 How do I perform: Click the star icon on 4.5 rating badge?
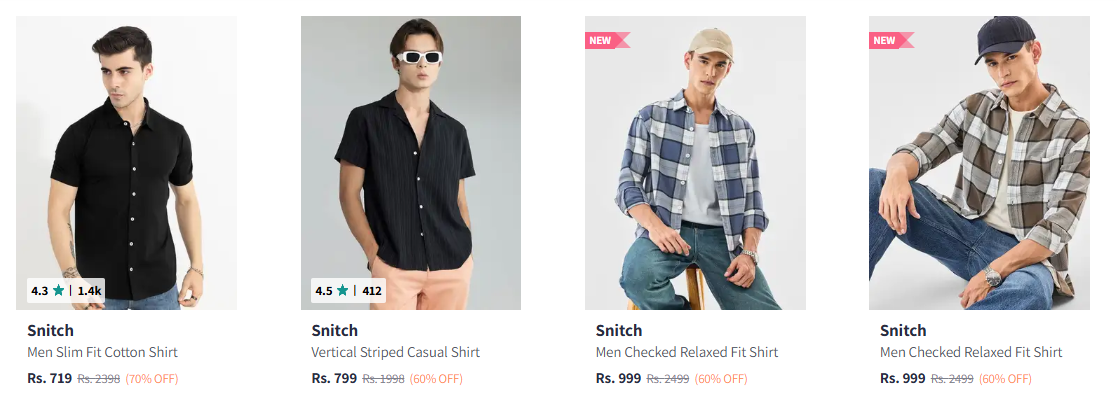tap(343, 291)
